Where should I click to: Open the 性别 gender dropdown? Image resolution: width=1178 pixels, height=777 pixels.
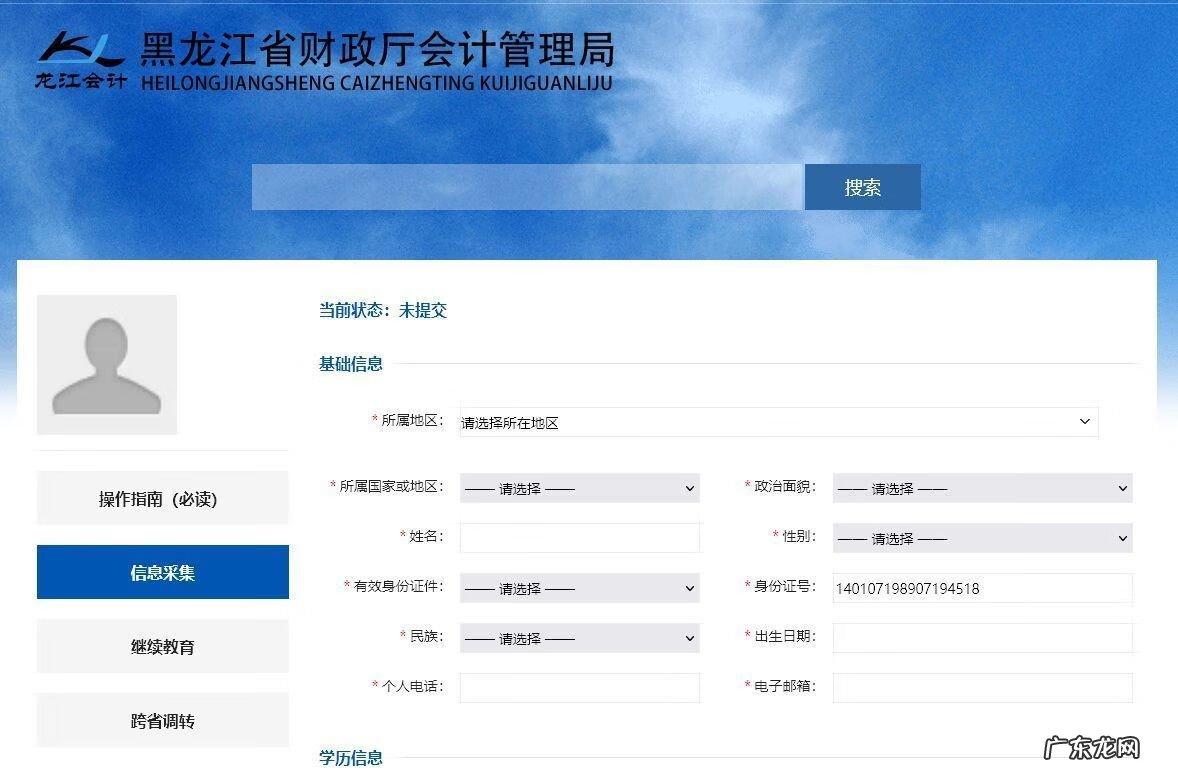982,538
